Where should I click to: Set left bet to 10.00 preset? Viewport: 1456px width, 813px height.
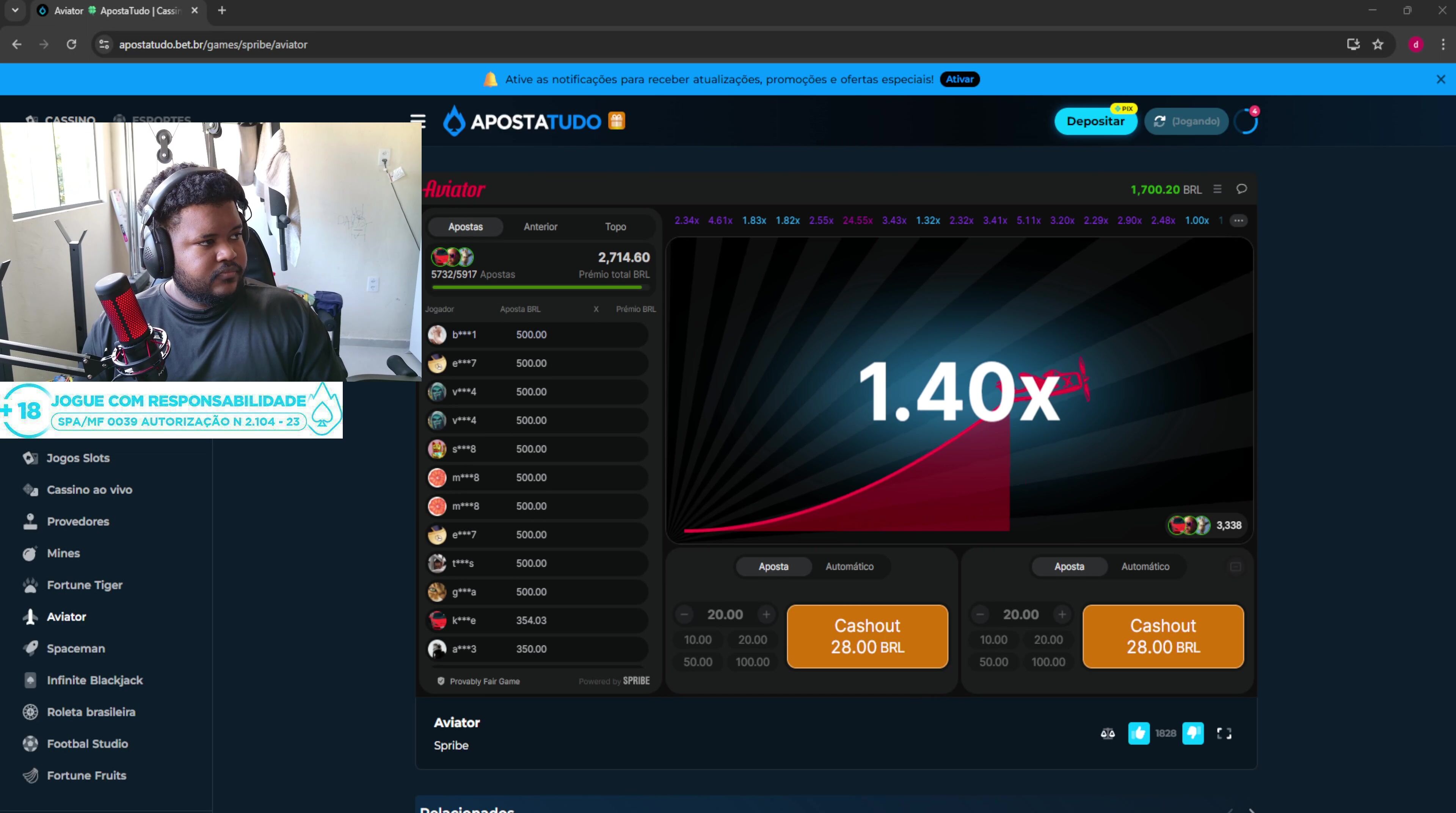(x=698, y=639)
